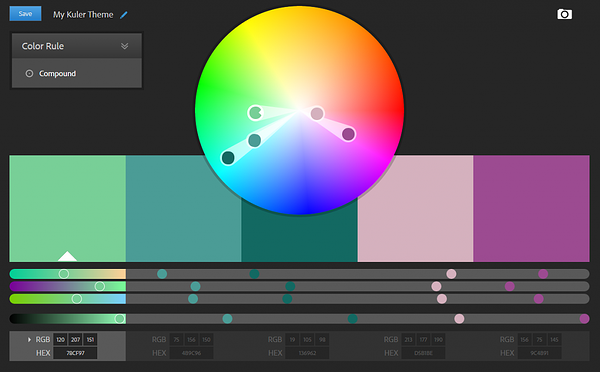
Task: Click the pink dot on the brightness slider track
Action: click(x=460, y=318)
